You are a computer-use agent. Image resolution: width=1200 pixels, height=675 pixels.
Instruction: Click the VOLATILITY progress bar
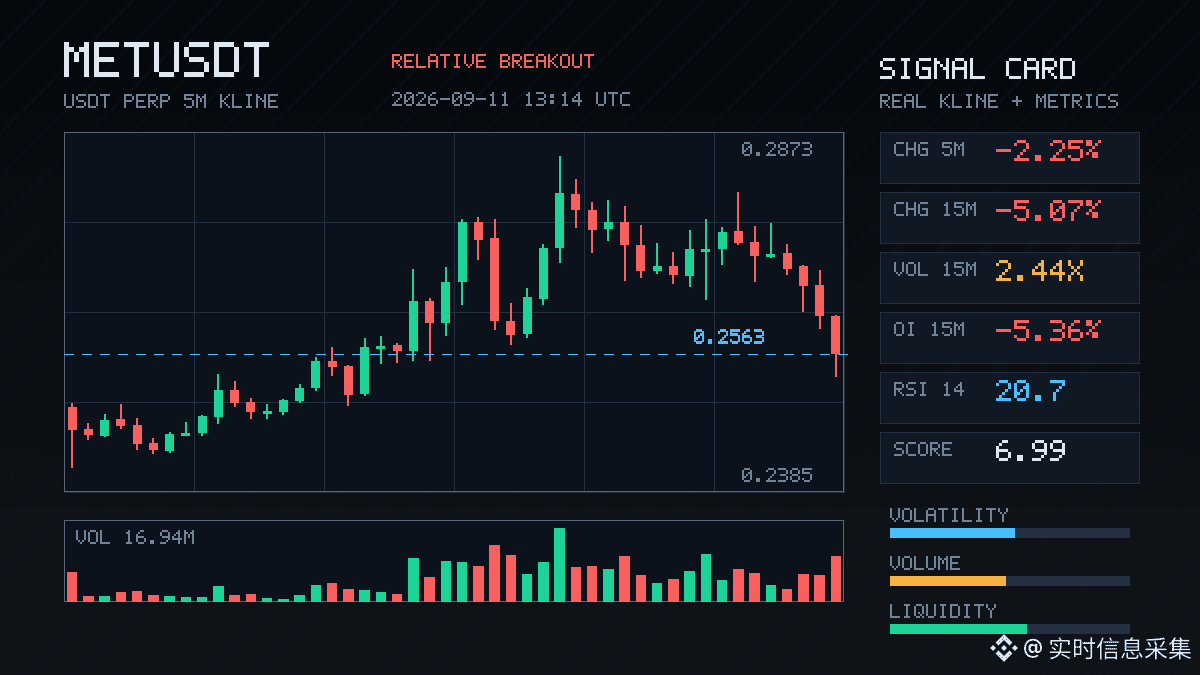pos(1009,533)
